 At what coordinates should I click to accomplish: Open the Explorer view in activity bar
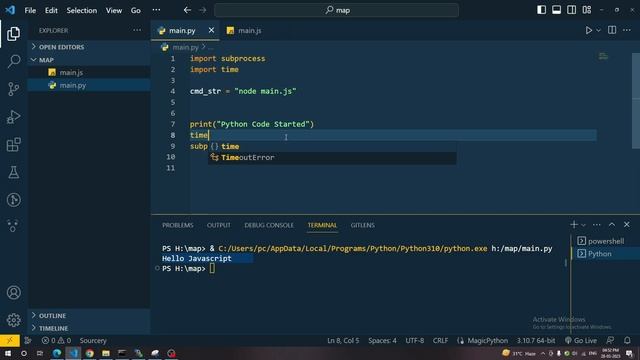pyautogui.click(x=13, y=33)
